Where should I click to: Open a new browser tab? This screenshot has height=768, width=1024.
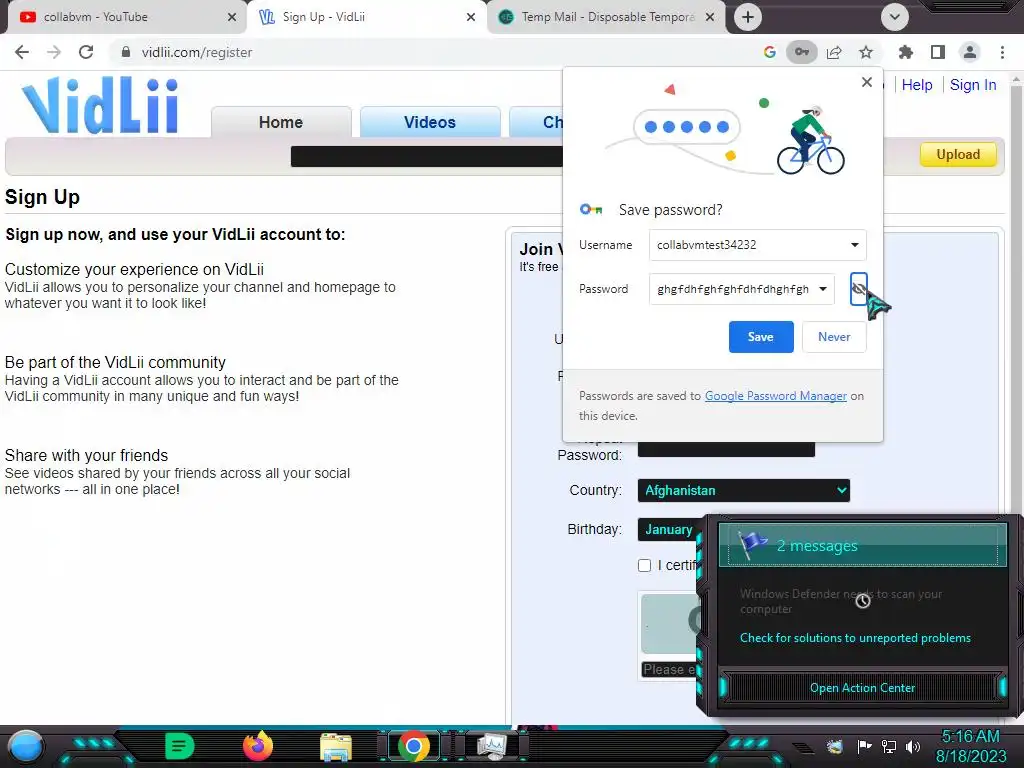pyautogui.click(x=748, y=17)
